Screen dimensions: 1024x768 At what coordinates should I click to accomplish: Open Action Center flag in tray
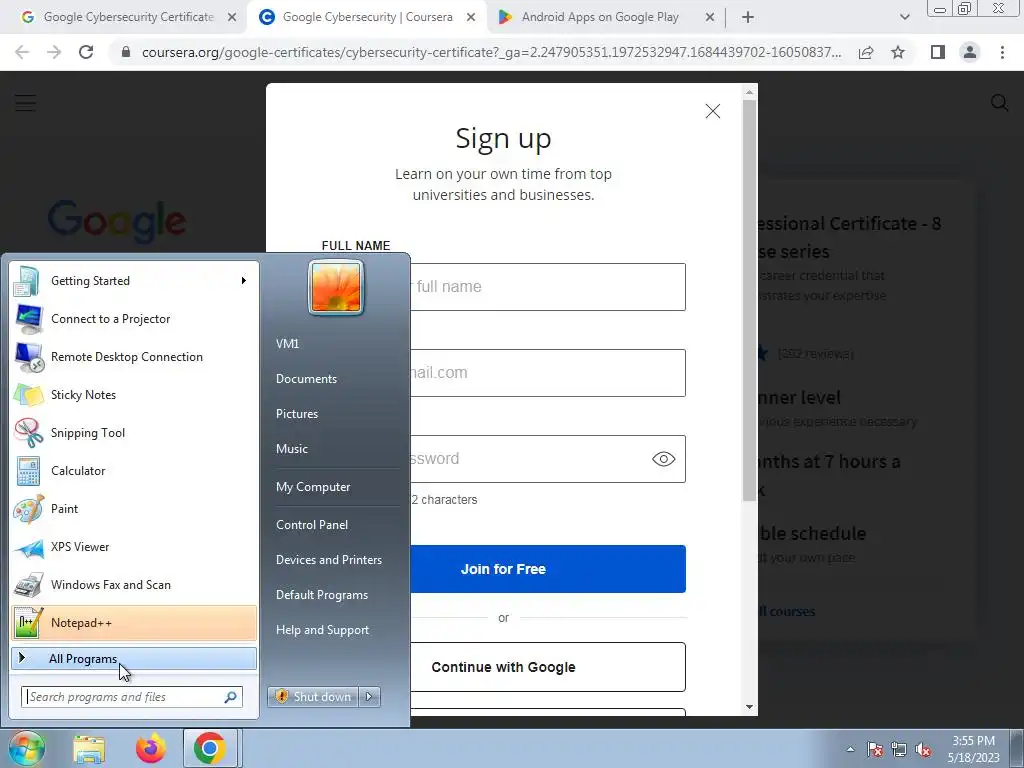[x=875, y=750]
